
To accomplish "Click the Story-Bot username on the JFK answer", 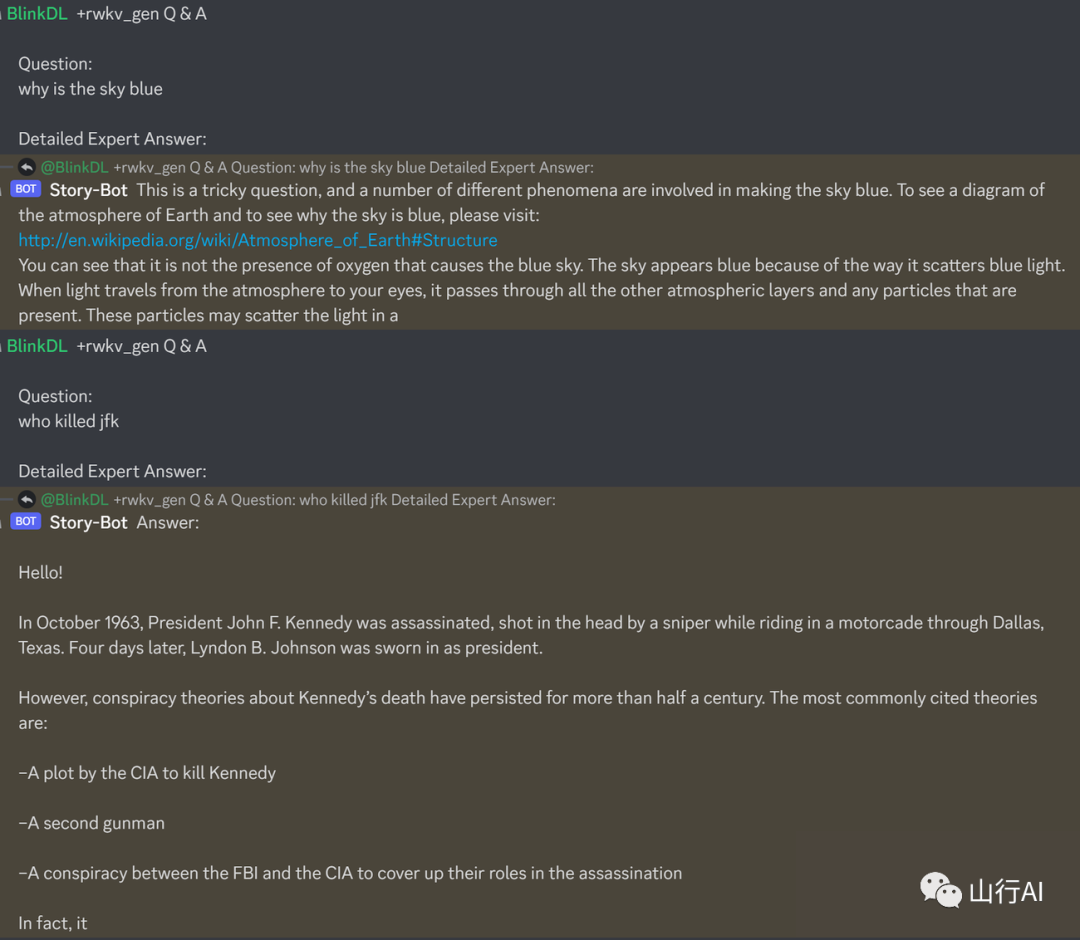I will point(89,522).
